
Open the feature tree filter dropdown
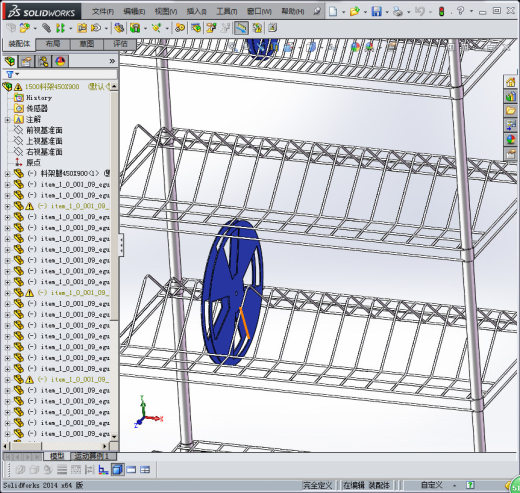tap(12, 74)
